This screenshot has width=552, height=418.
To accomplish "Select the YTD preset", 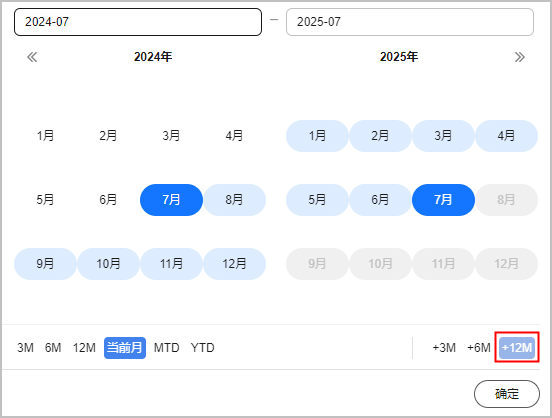I will (x=202, y=348).
